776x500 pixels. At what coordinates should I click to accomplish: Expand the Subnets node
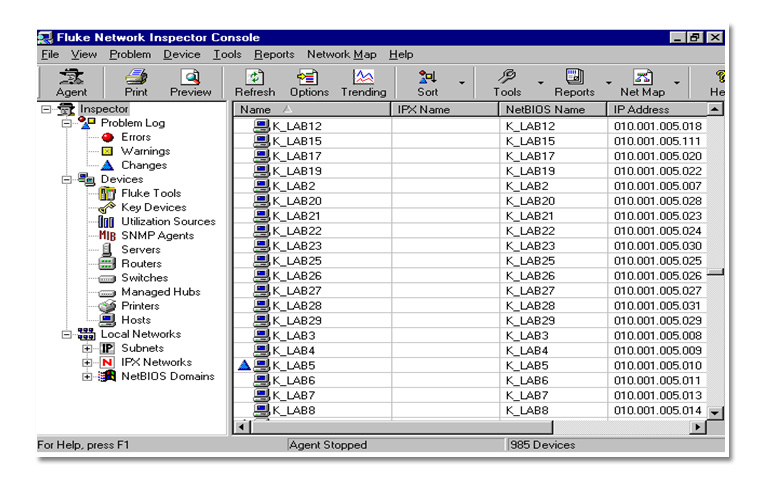[87, 349]
